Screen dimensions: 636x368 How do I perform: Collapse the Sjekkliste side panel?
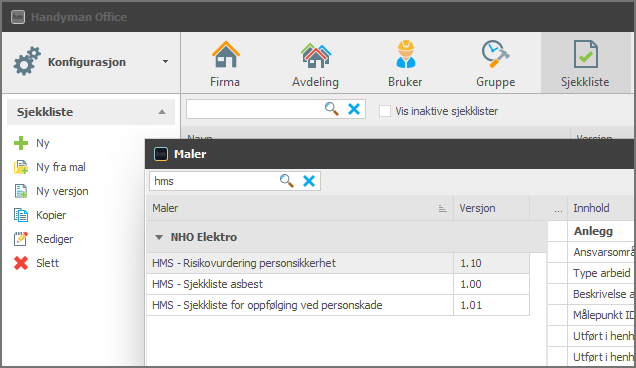(162, 112)
